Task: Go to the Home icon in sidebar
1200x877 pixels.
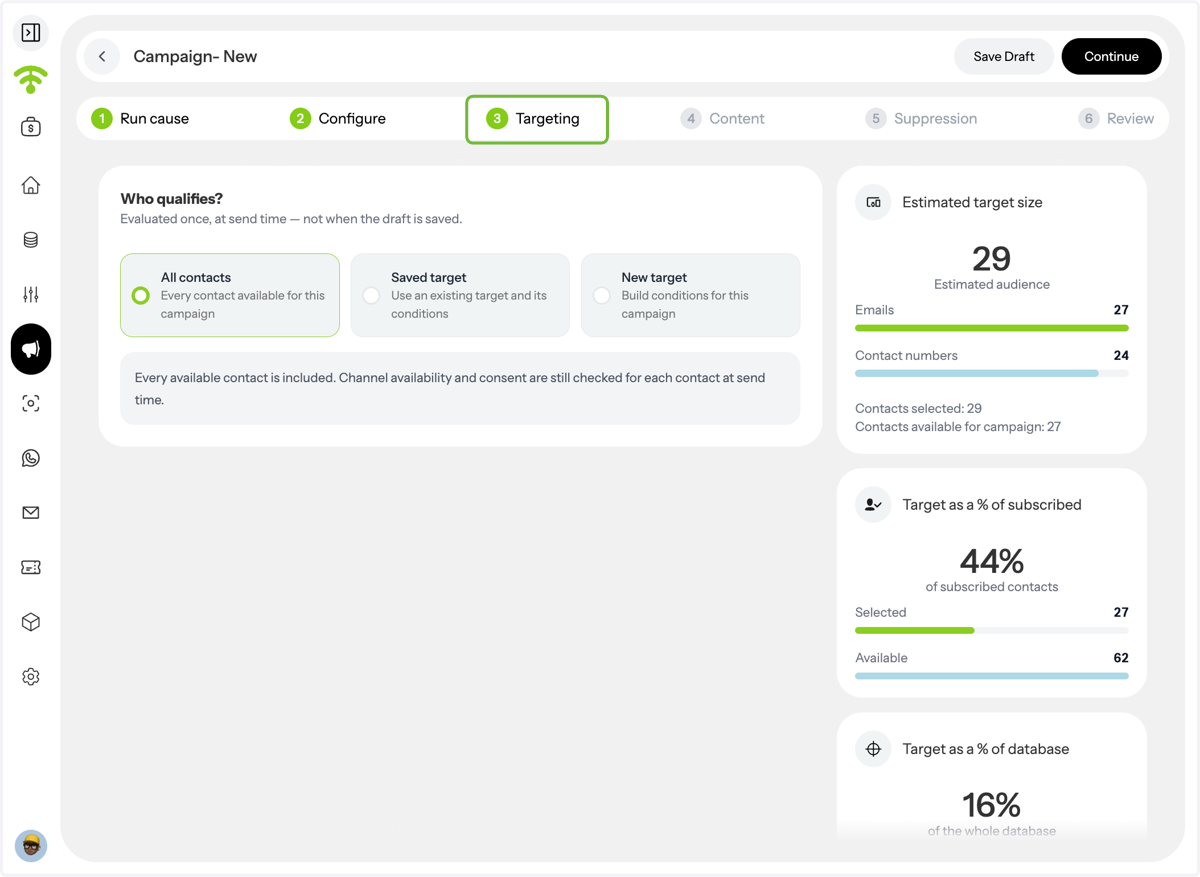Action: [x=31, y=185]
